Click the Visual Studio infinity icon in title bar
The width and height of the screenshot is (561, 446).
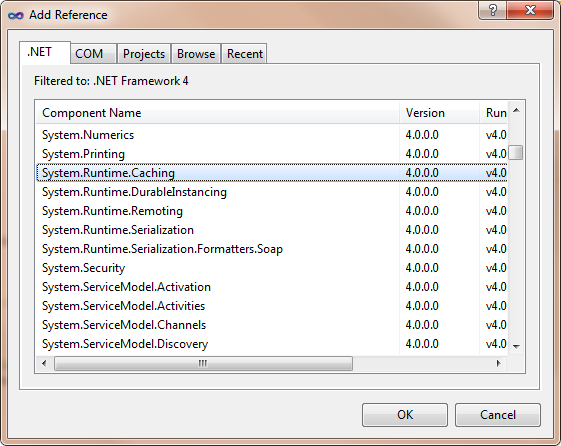point(16,15)
